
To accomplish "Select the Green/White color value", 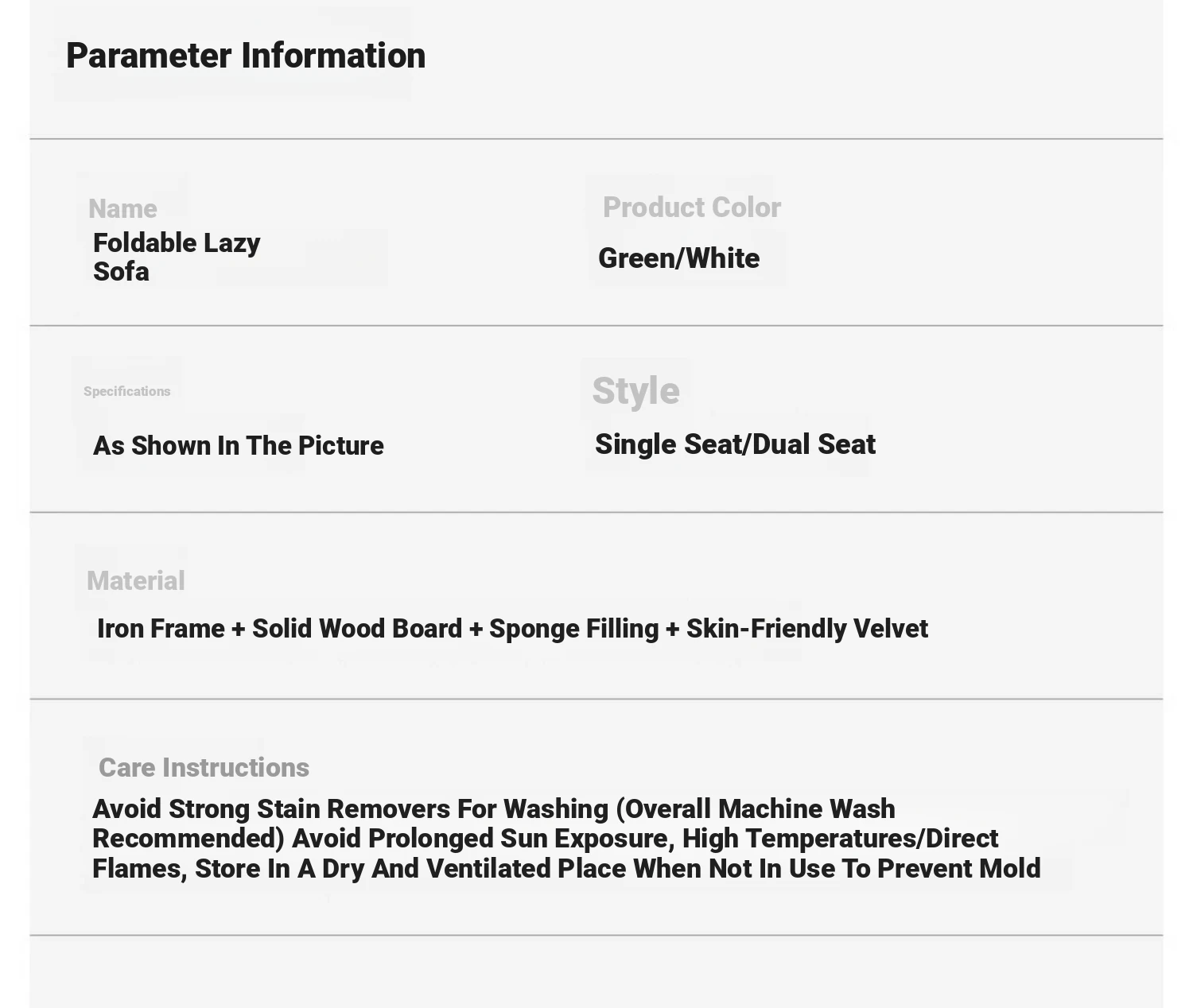I will (x=678, y=258).
